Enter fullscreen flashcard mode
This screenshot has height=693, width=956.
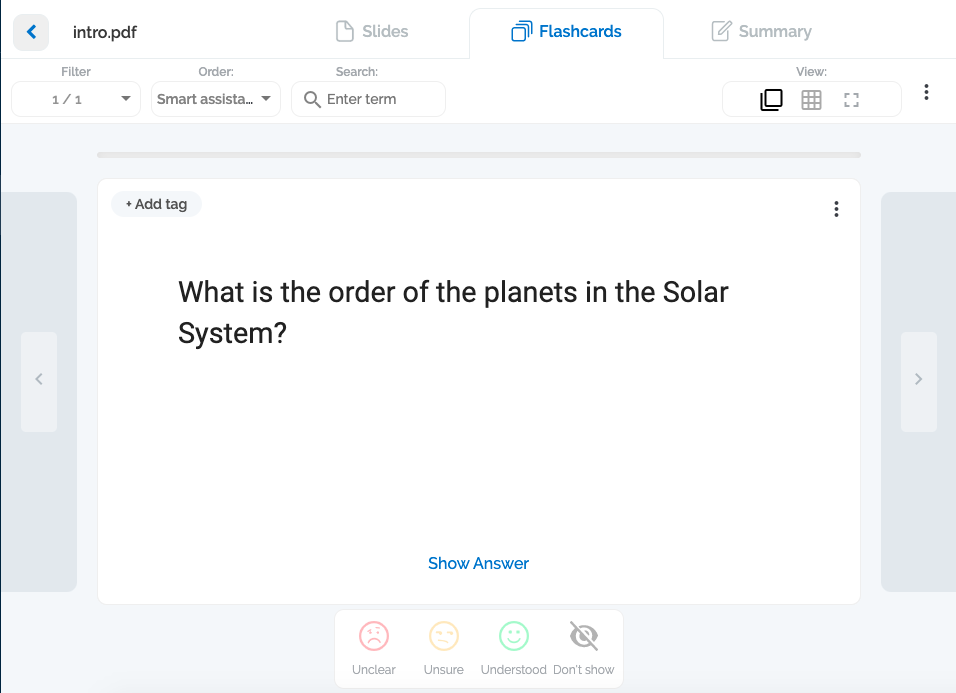click(851, 99)
